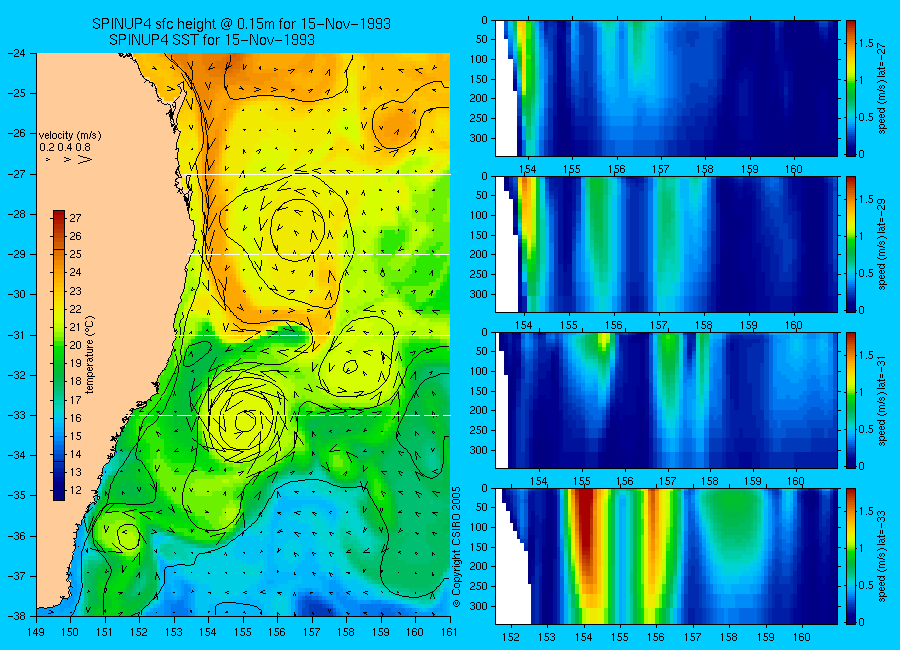
Task: Click the 250 depth label on the lat=-31 section
Action: point(479,430)
